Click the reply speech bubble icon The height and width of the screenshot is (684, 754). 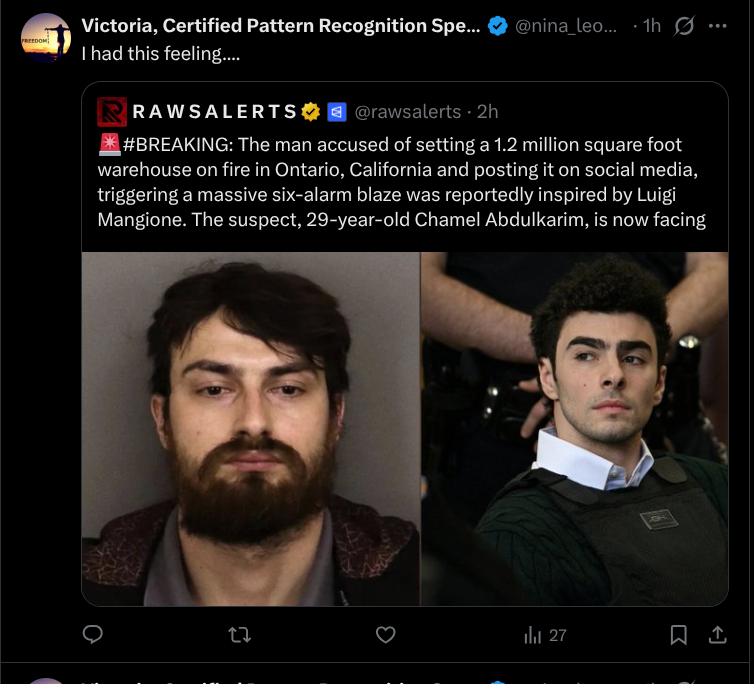(x=93, y=634)
